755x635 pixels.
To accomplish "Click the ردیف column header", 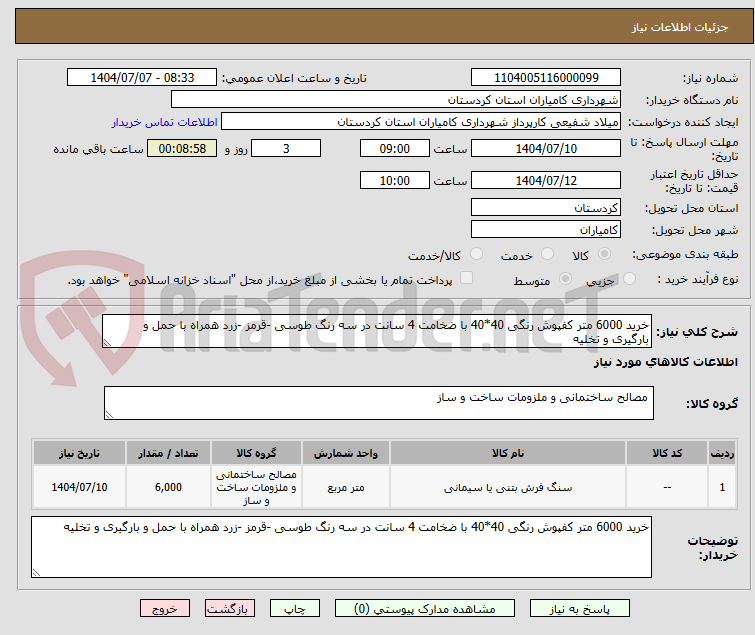I will (722, 453).
